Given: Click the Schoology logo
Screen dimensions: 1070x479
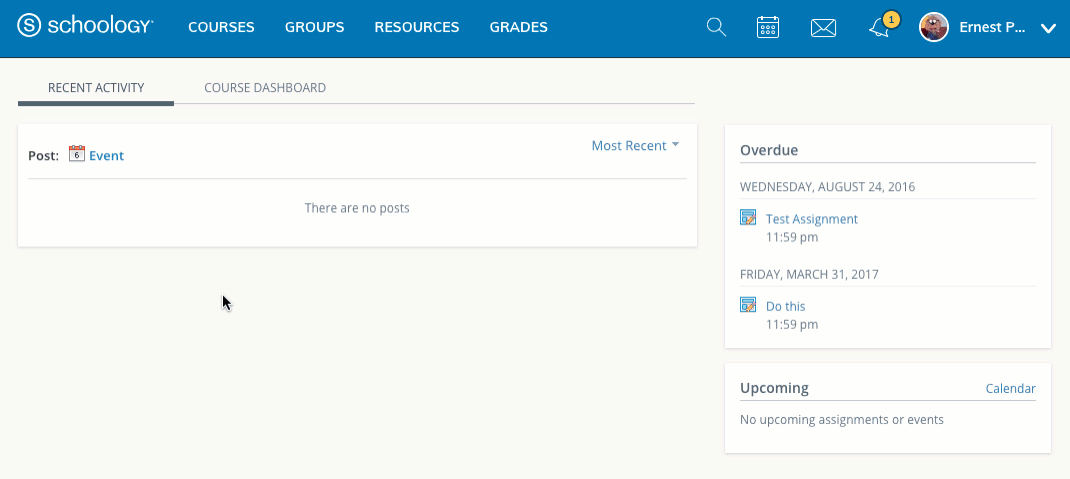Looking at the screenshot, I should click(x=86, y=27).
